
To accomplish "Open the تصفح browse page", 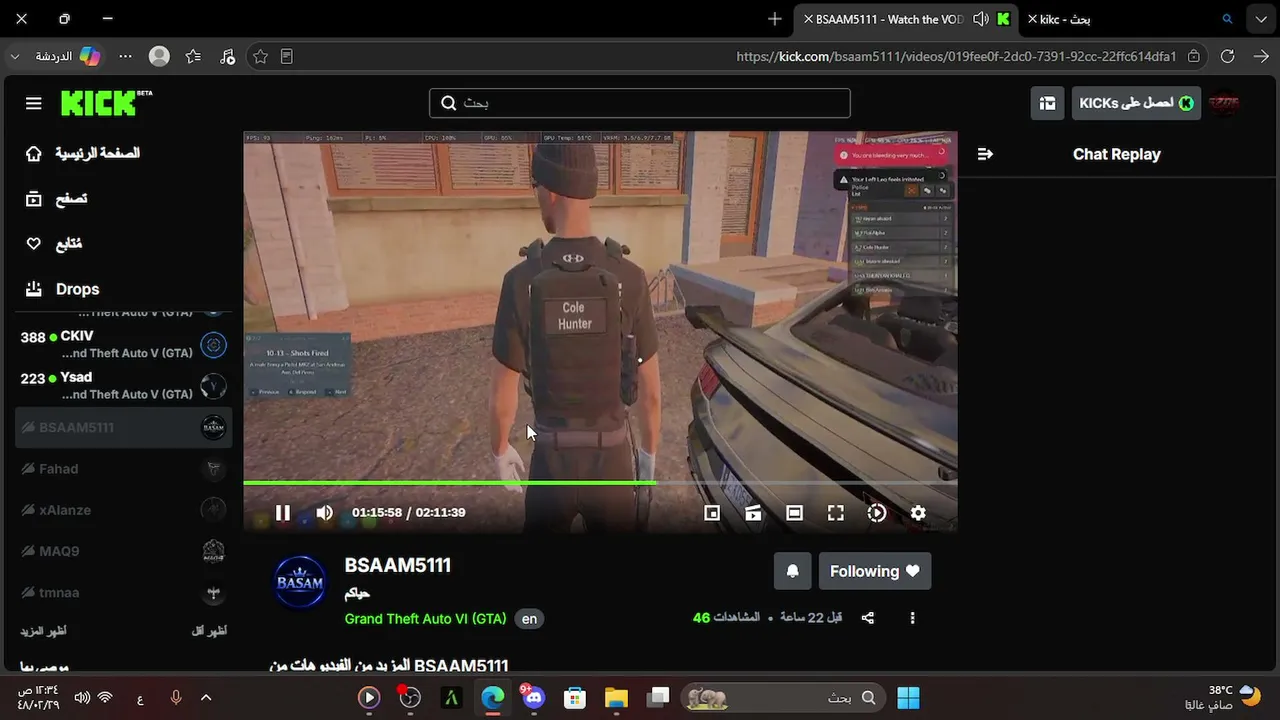I will 56,199.
